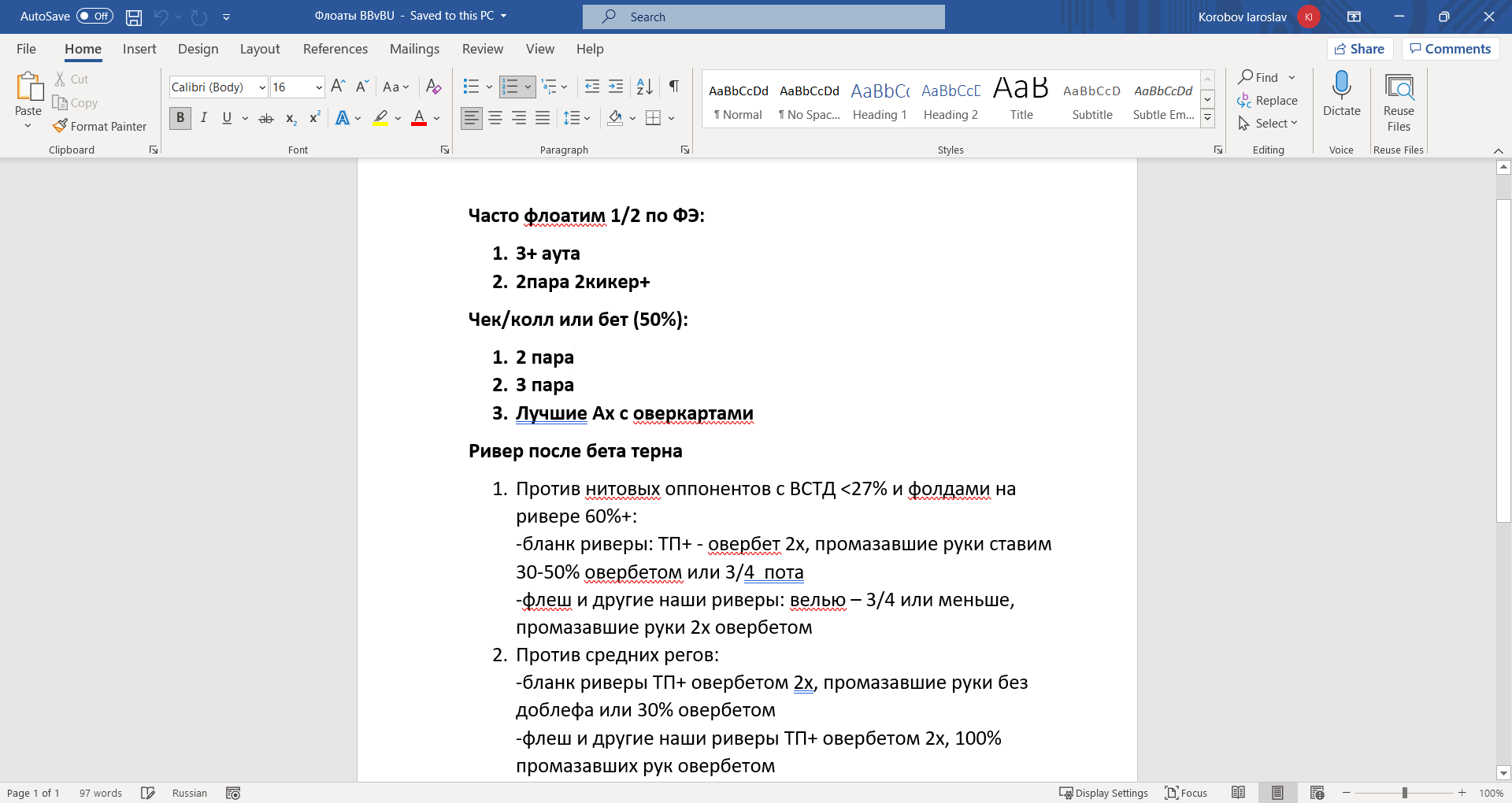Switch to Design tab
The image size is (1512, 803).
tap(198, 49)
